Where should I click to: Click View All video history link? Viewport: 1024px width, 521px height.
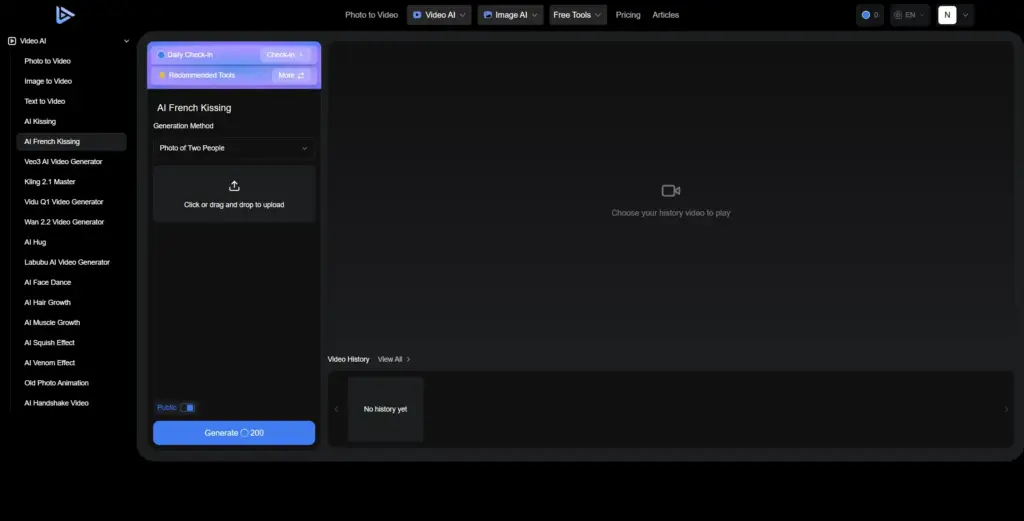click(x=394, y=359)
